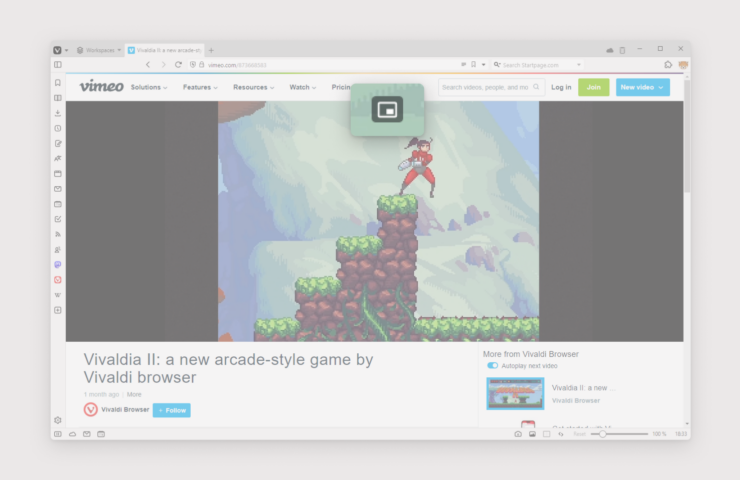
Task: Open the Workspaces dropdown
Action: click(99, 50)
